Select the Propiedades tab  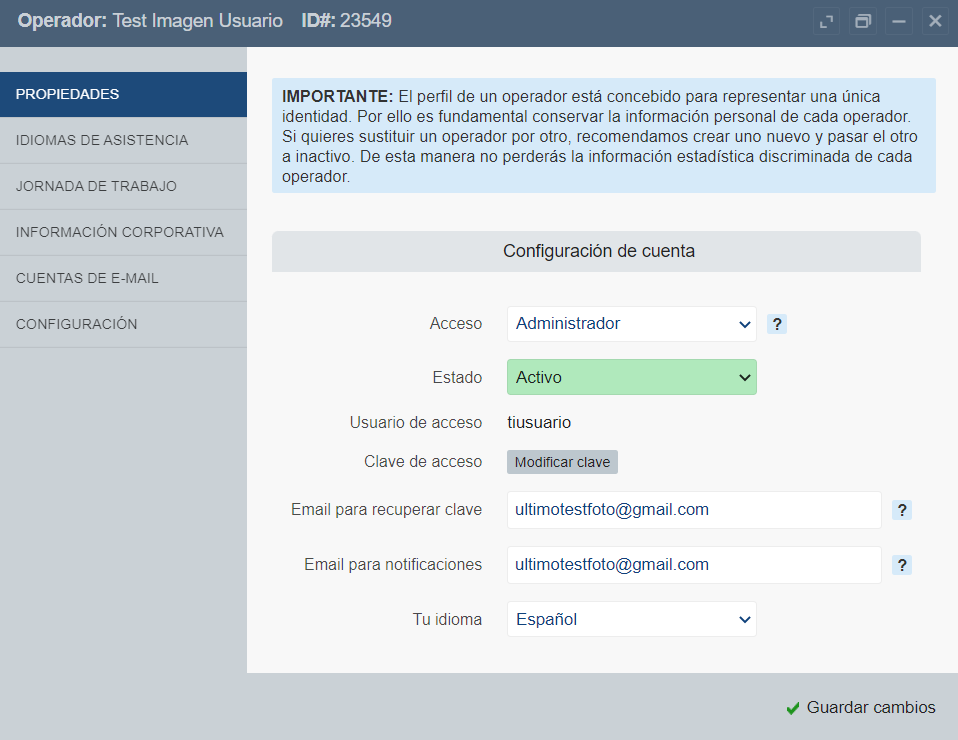(x=123, y=94)
